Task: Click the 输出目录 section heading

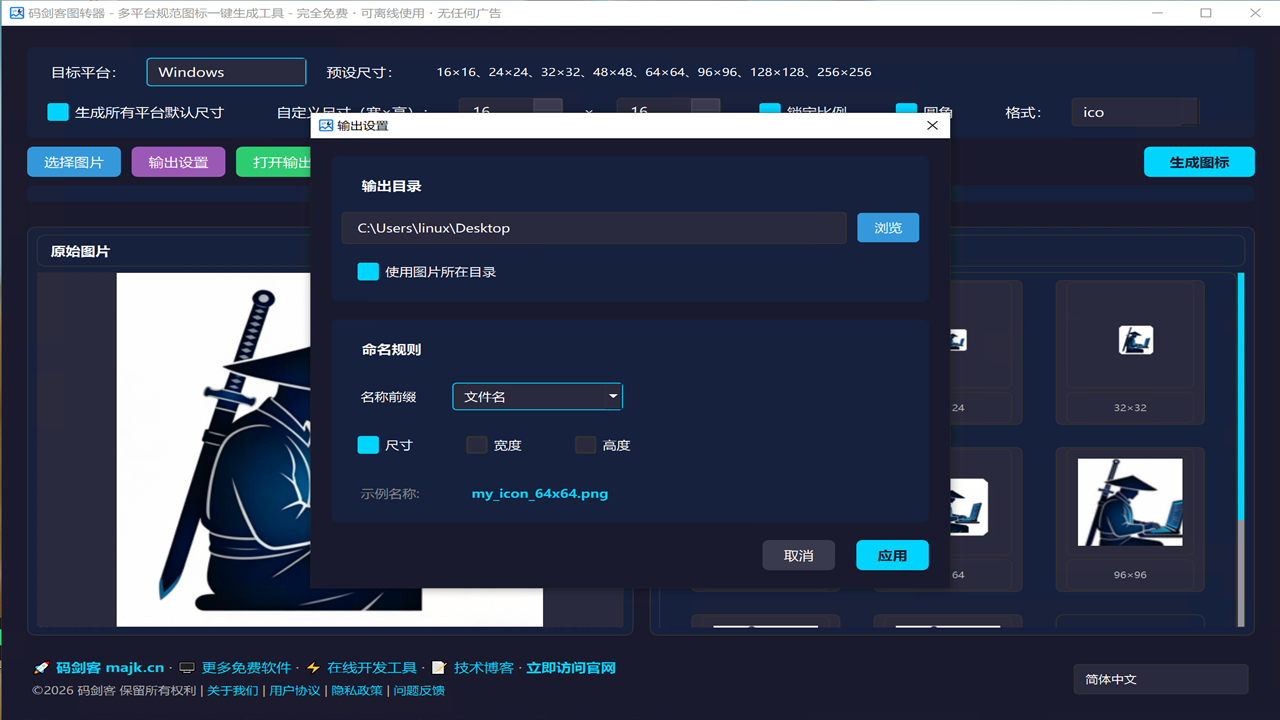Action: click(391, 186)
